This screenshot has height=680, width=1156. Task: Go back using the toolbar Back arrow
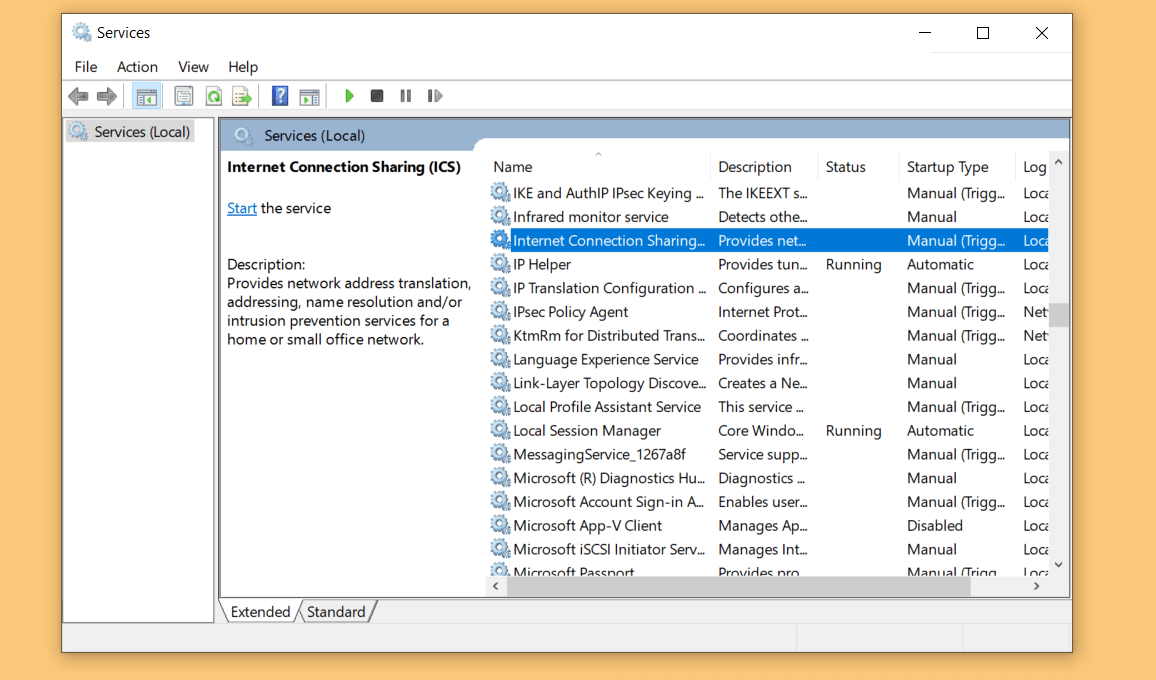pyautogui.click(x=78, y=96)
